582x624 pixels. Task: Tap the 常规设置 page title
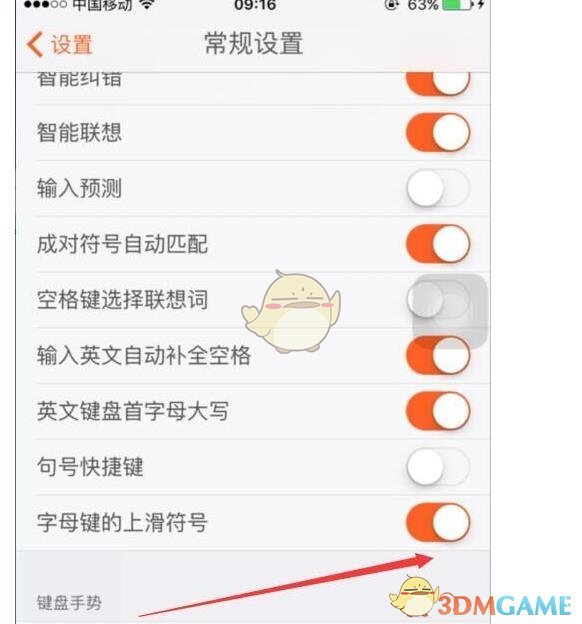tap(254, 43)
